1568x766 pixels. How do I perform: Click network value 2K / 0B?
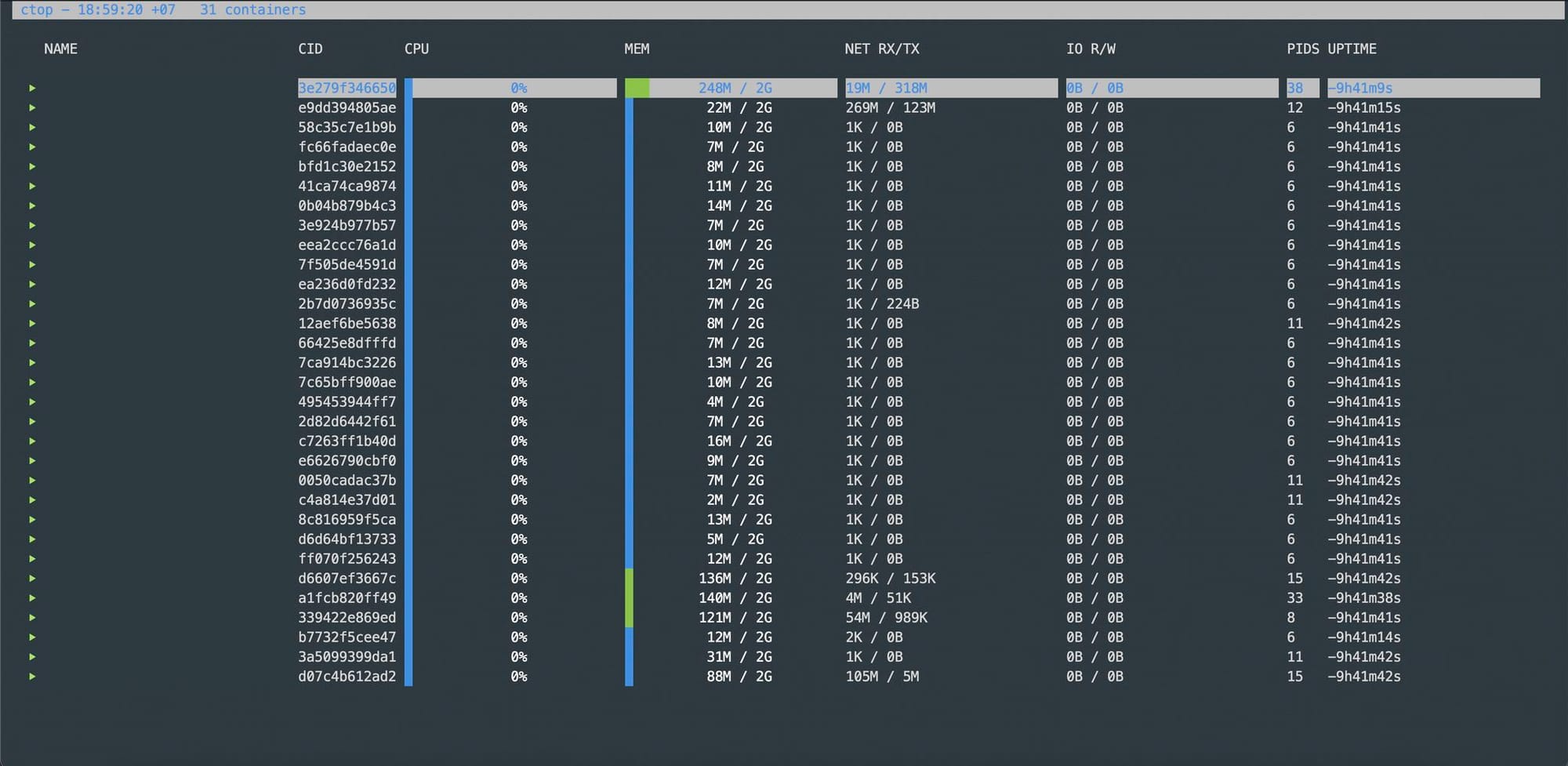tap(874, 637)
